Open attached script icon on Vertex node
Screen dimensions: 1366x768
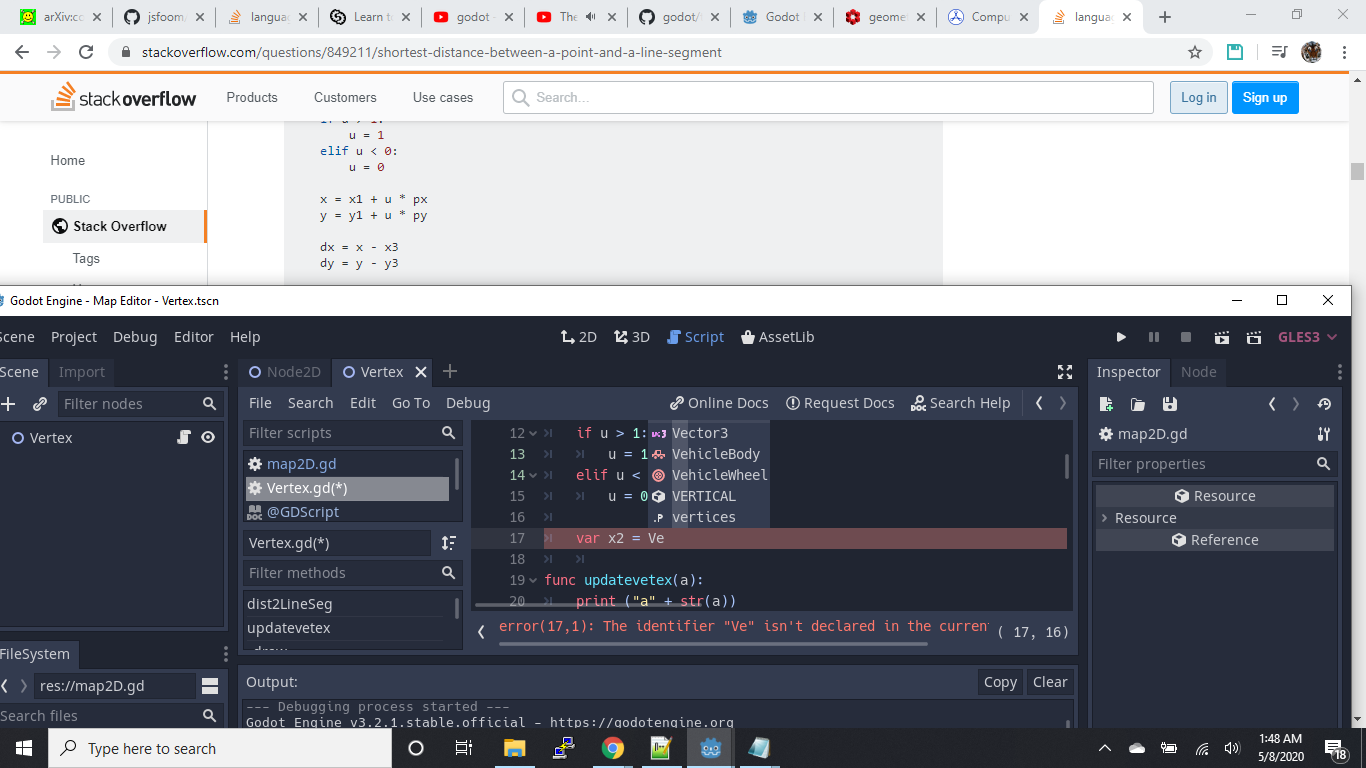pos(184,437)
